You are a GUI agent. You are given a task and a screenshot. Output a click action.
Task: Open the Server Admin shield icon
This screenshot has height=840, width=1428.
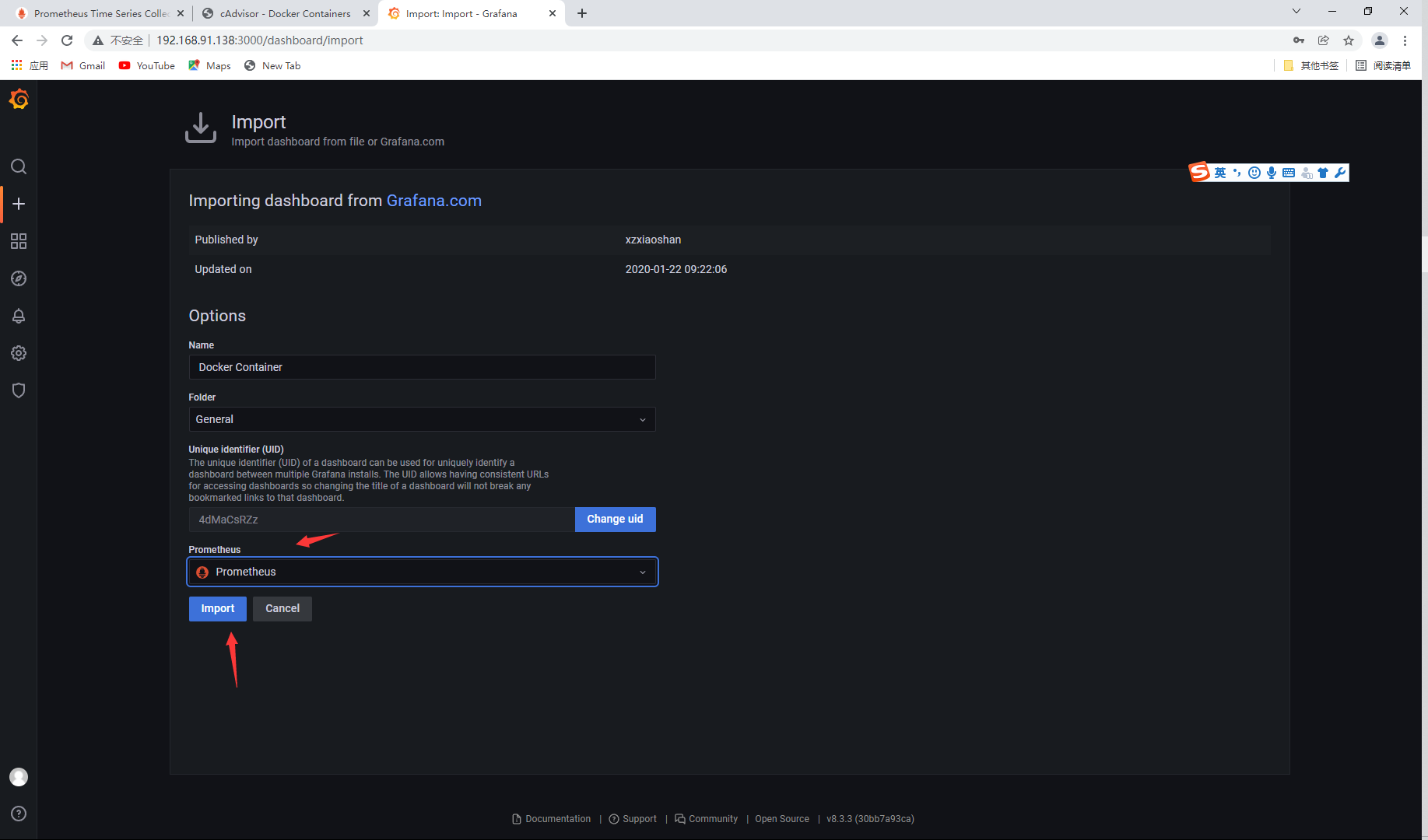19,390
